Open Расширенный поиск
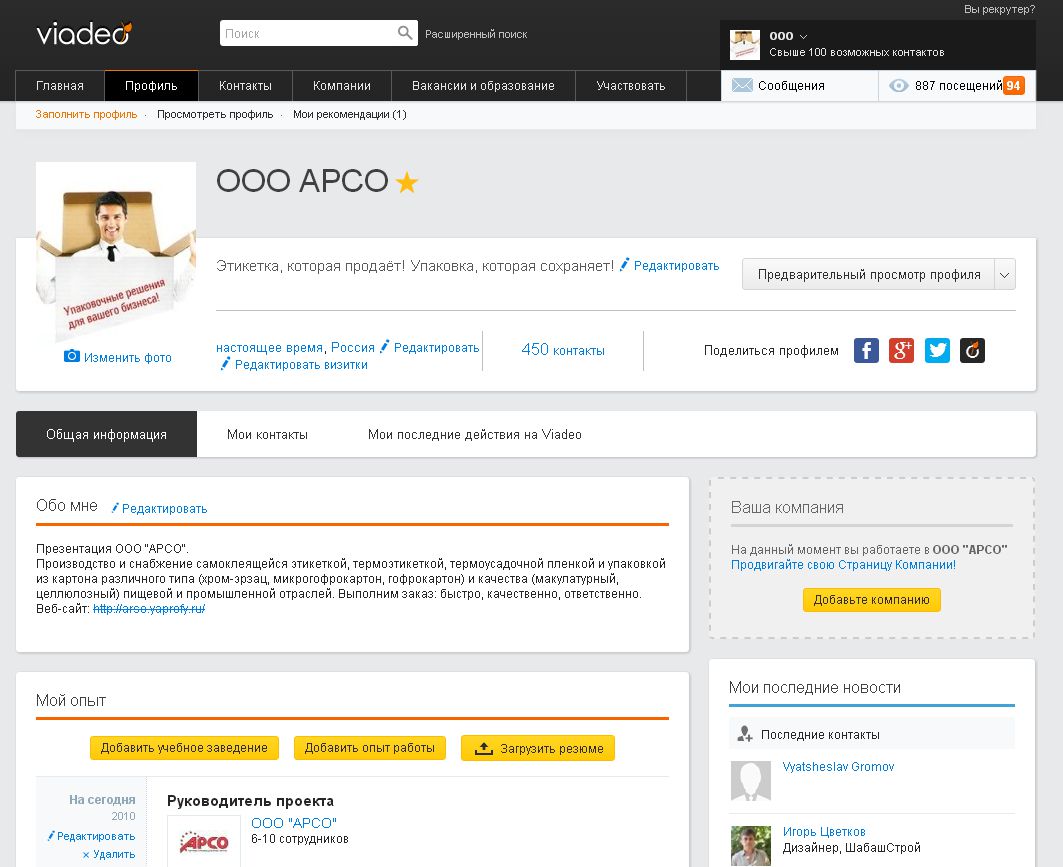This screenshot has height=867, width=1063. pos(476,34)
